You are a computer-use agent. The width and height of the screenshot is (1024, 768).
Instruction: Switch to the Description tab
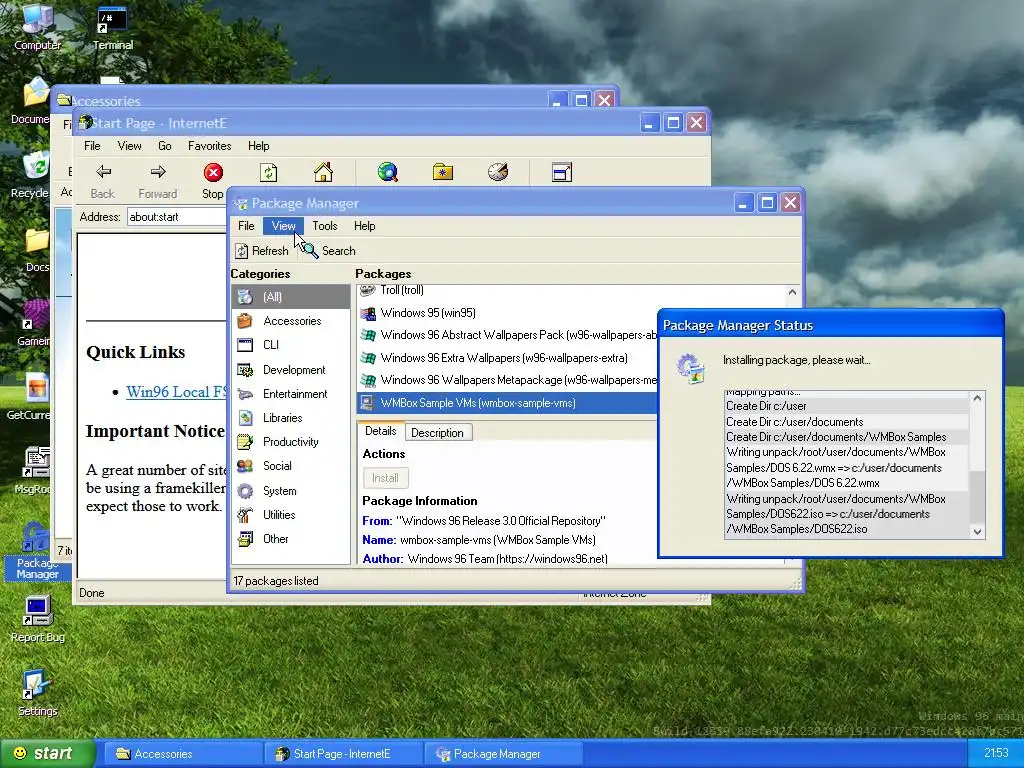pyautogui.click(x=438, y=432)
